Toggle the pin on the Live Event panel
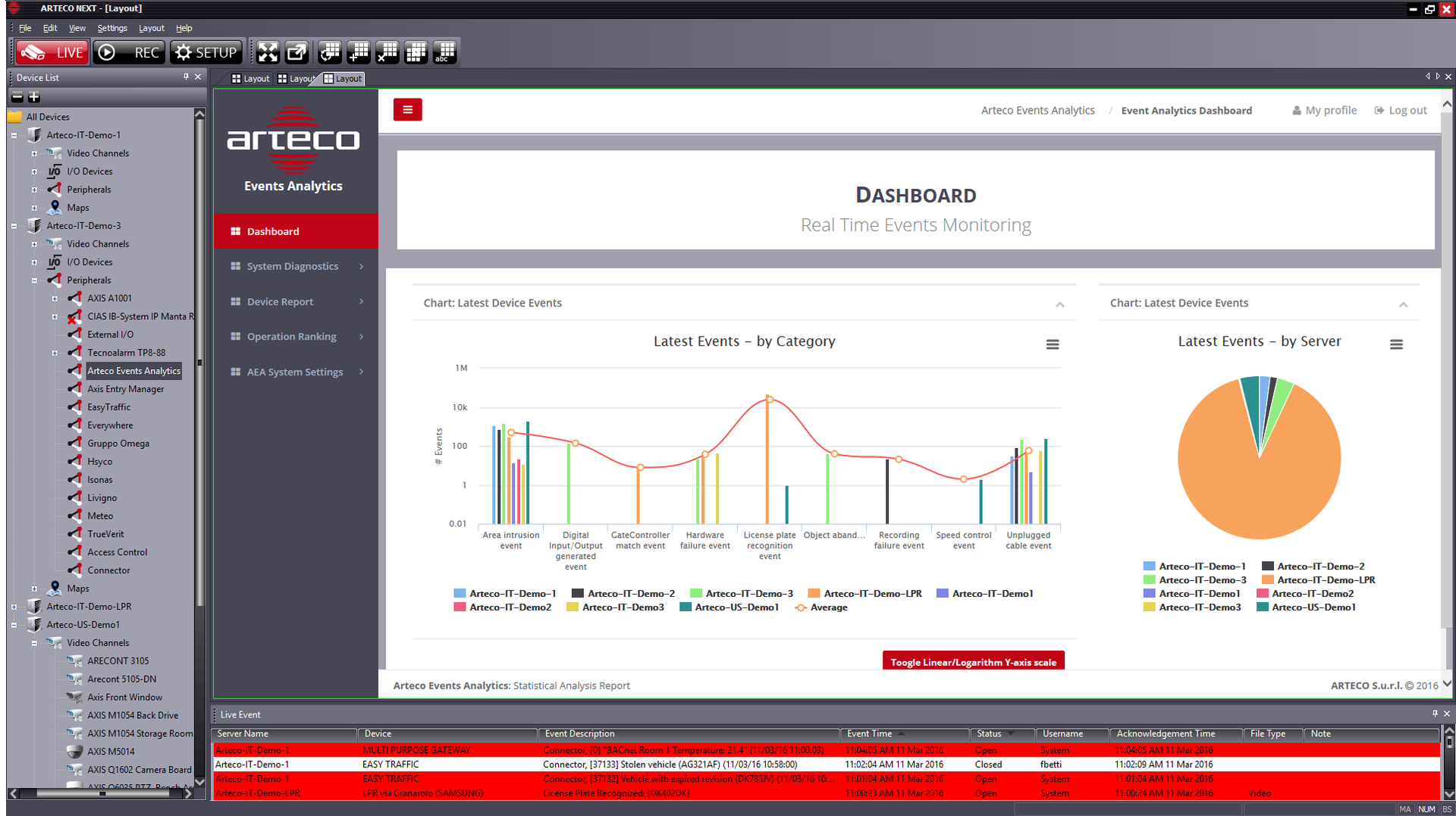The width and height of the screenshot is (1456, 816). (1434, 714)
